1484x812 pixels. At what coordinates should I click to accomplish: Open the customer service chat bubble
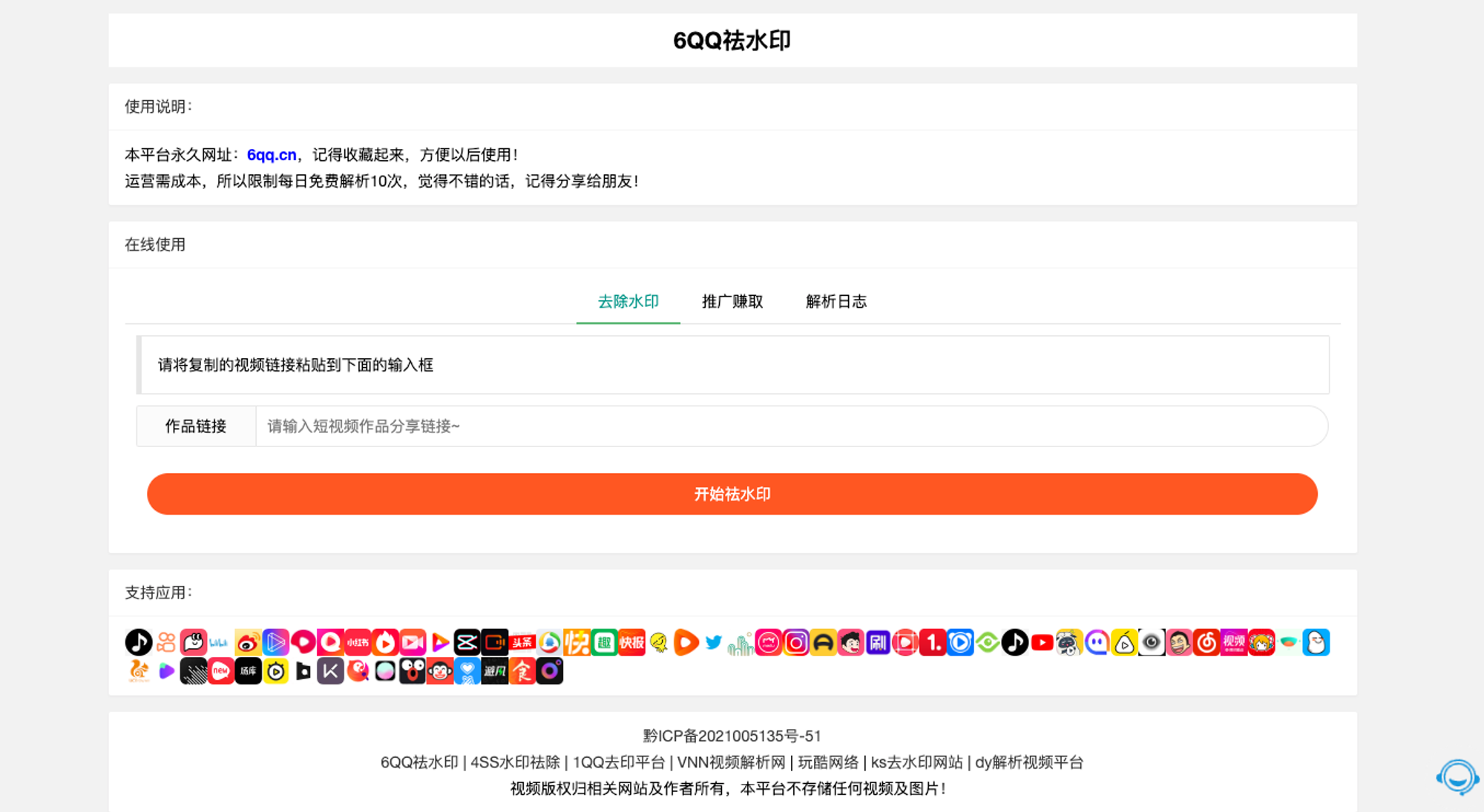point(1457,776)
